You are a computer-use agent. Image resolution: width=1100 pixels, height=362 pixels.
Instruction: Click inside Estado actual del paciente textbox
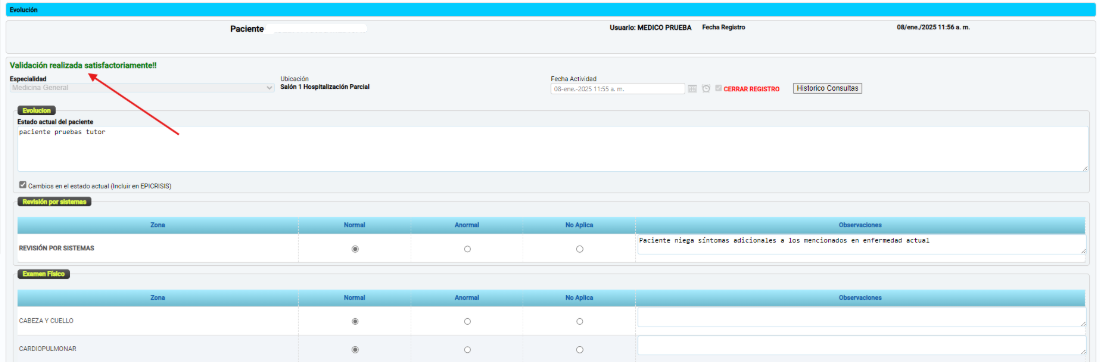pyautogui.click(x=553, y=149)
